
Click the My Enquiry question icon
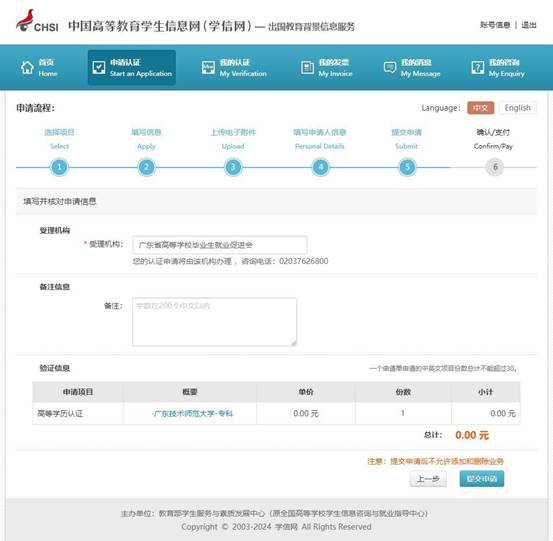[478, 67]
